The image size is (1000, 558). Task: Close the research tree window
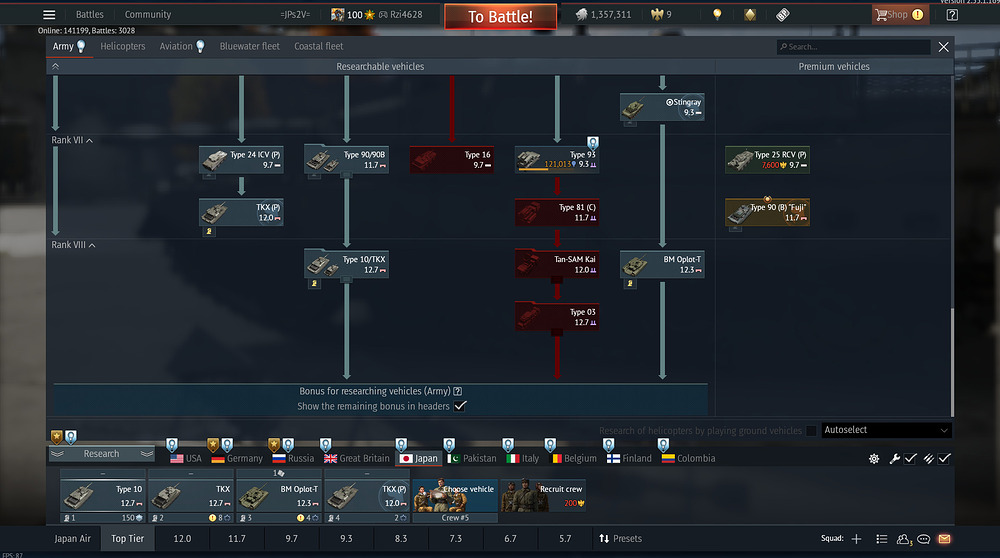943,47
